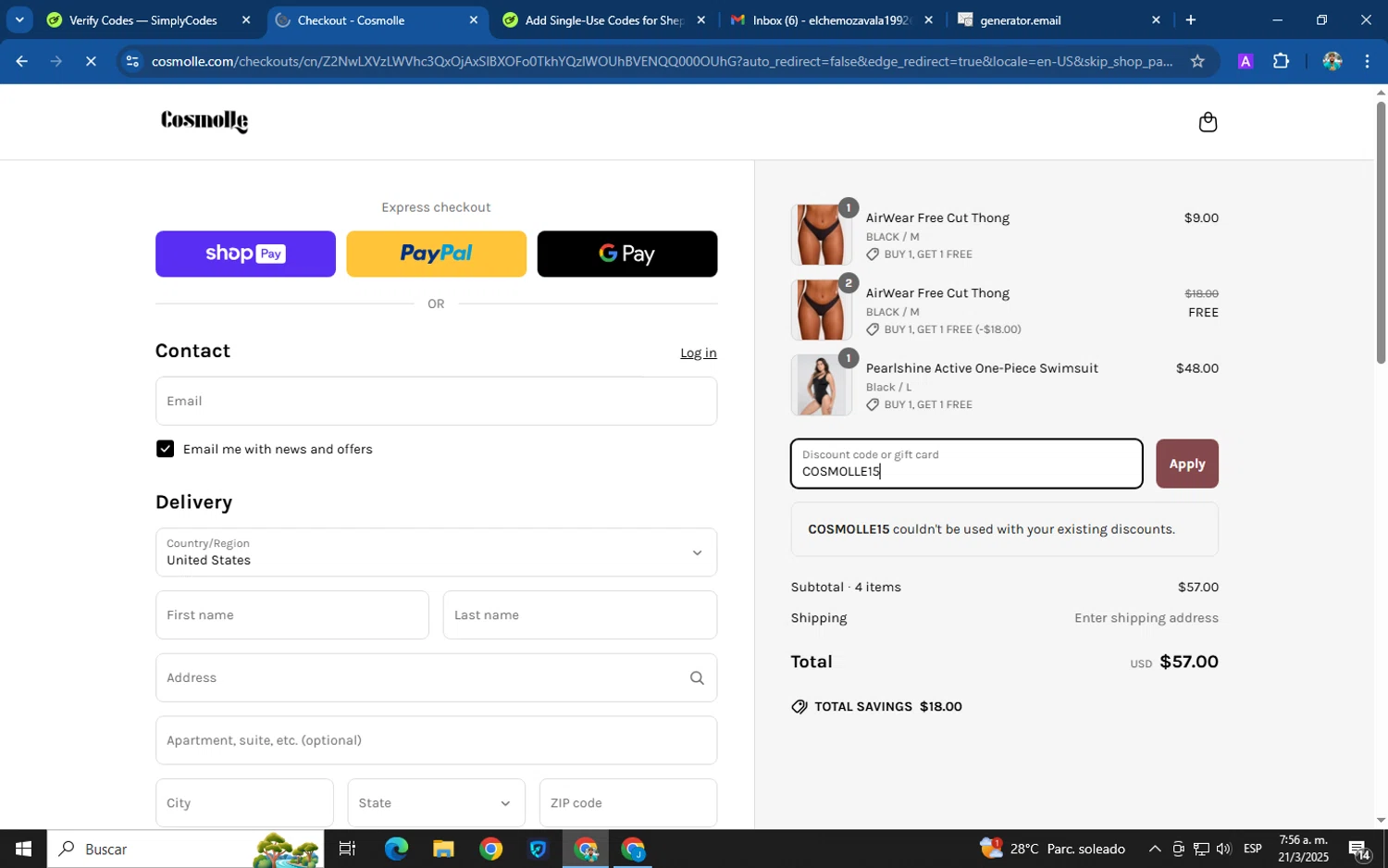Open Task View on the taskbar
Image resolution: width=1388 pixels, height=868 pixels.
click(x=347, y=849)
